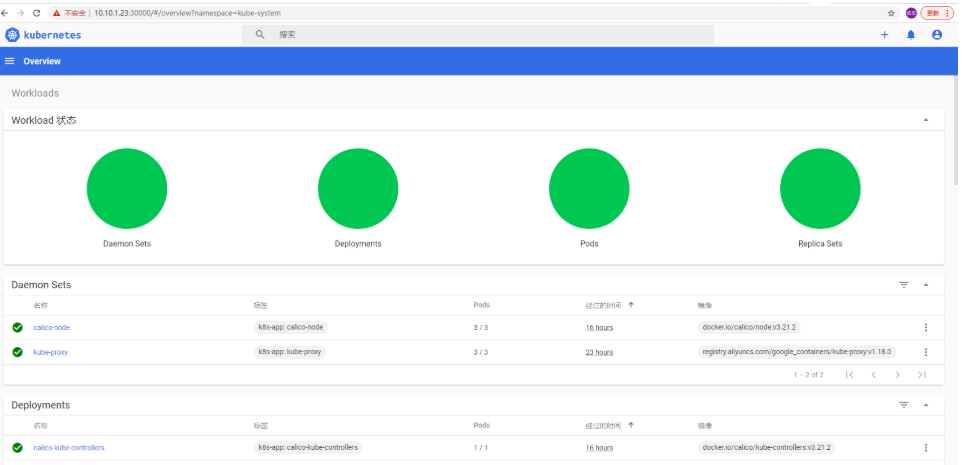Image resolution: width=964 pixels, height=465 pixels.
Task: Bookmark this page with star icon
Action: [x=891, y=13]
